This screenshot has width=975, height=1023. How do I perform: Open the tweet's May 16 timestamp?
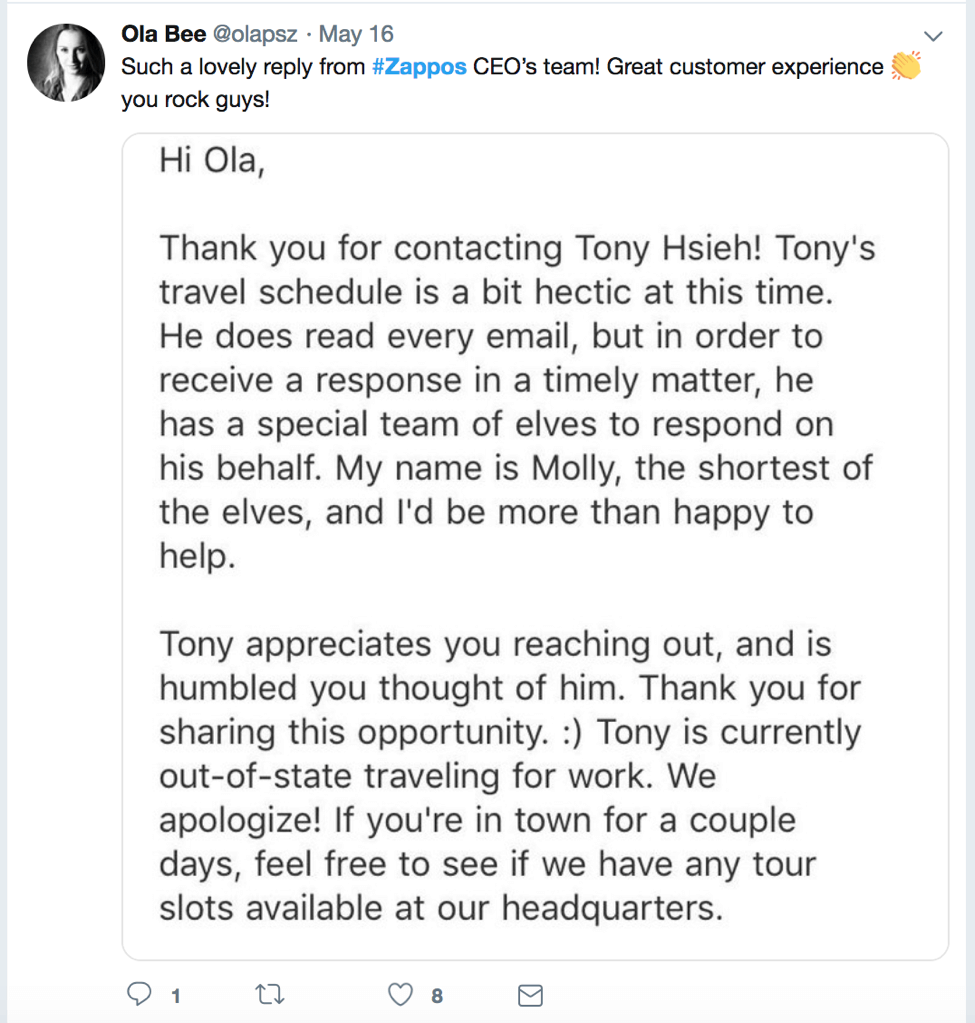[x=356, y=34]
